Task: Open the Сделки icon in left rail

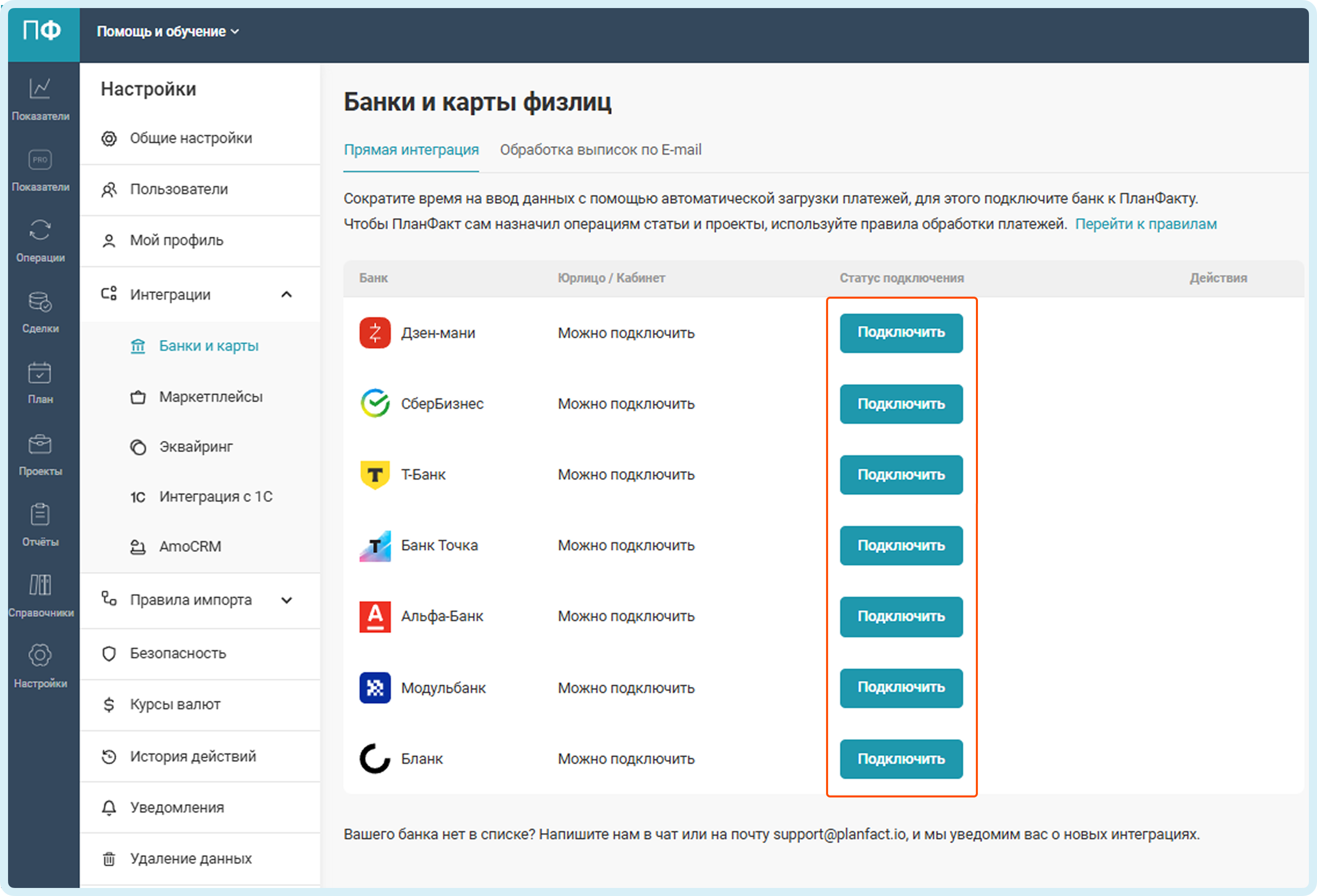Action: (40, 311)
